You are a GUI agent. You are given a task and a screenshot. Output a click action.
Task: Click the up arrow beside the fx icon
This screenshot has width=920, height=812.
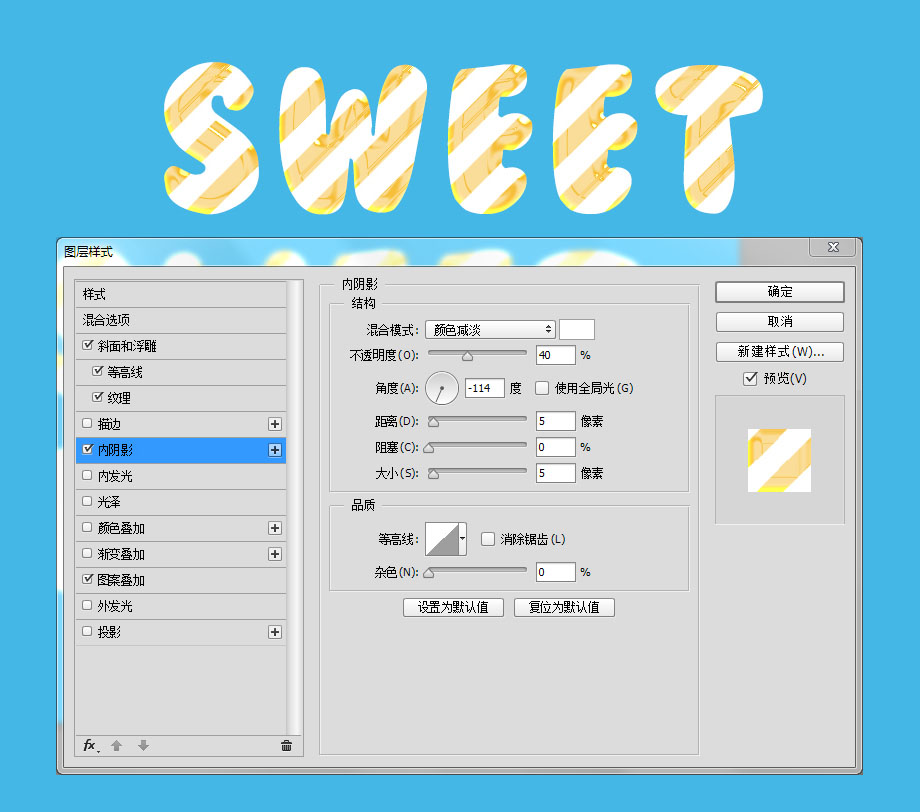click(x=116, y=745)
